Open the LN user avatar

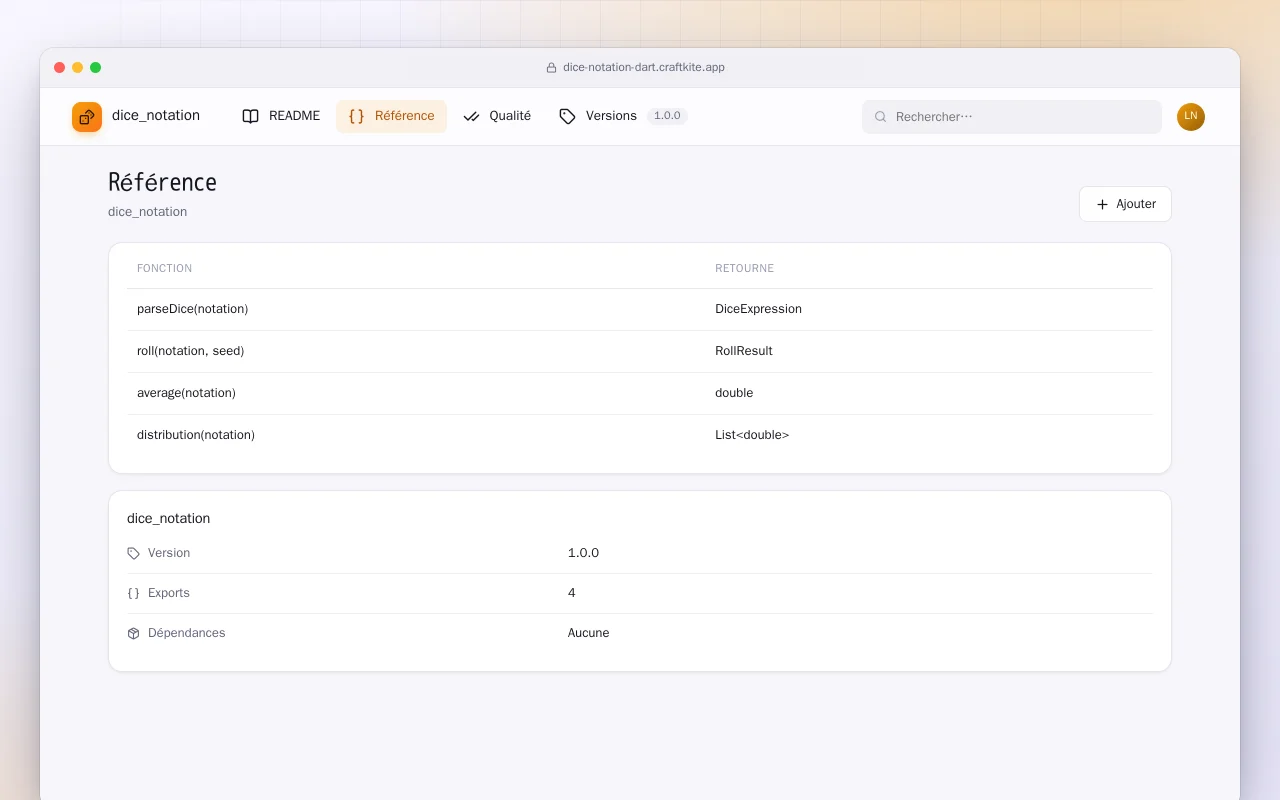[x=1191, y=117]
